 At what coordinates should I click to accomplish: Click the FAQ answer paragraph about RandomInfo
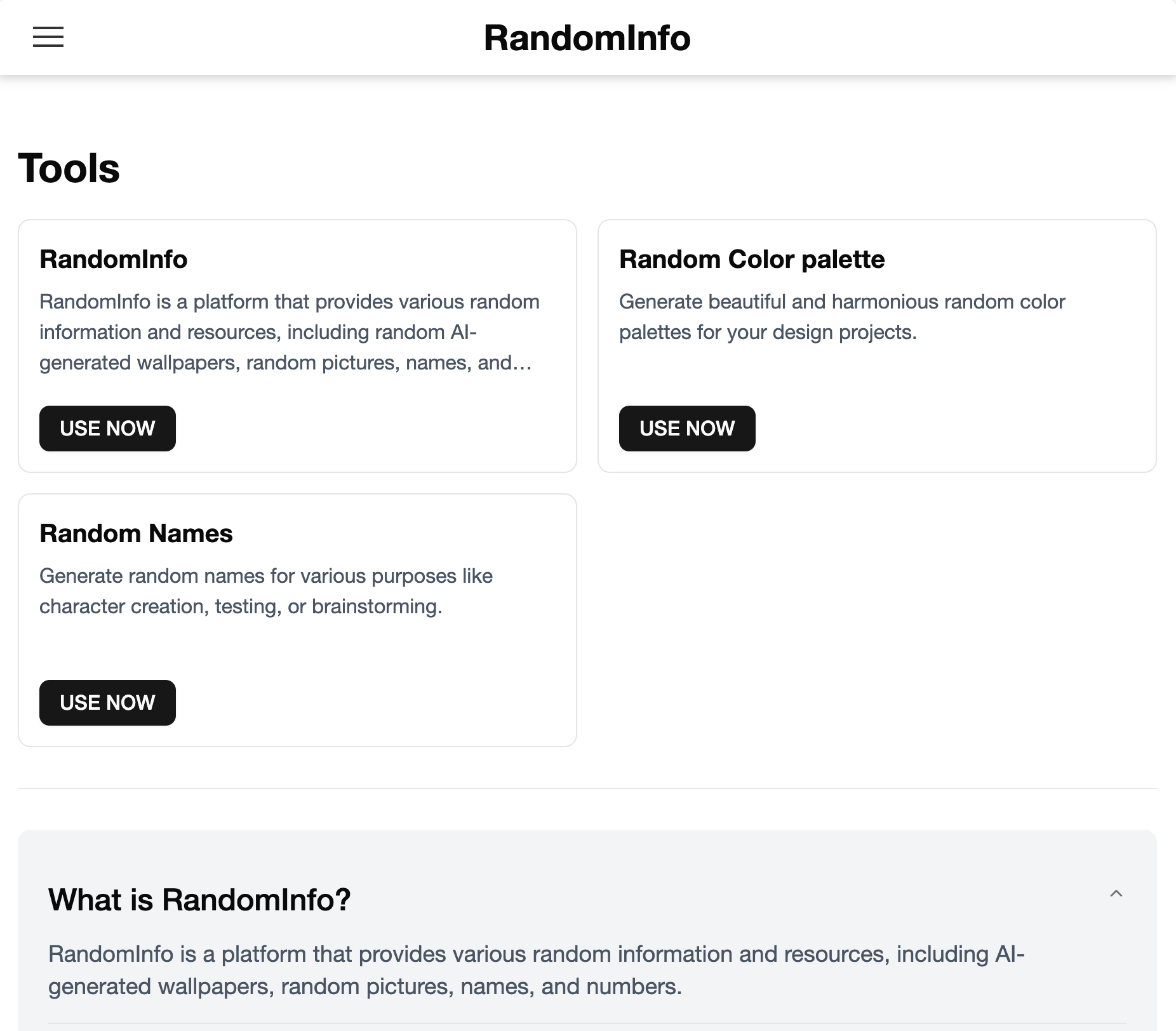[x=536, y=970]
